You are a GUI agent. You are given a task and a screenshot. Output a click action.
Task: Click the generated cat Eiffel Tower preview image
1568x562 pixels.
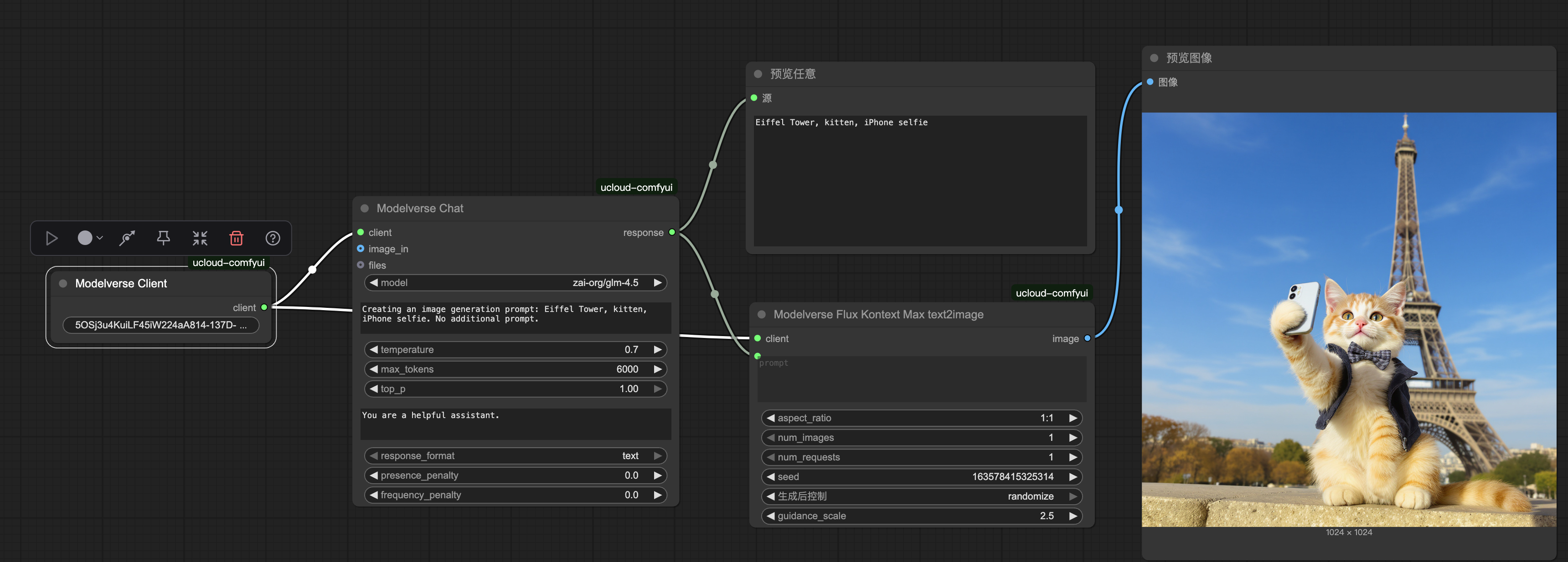click(1348, 319)
